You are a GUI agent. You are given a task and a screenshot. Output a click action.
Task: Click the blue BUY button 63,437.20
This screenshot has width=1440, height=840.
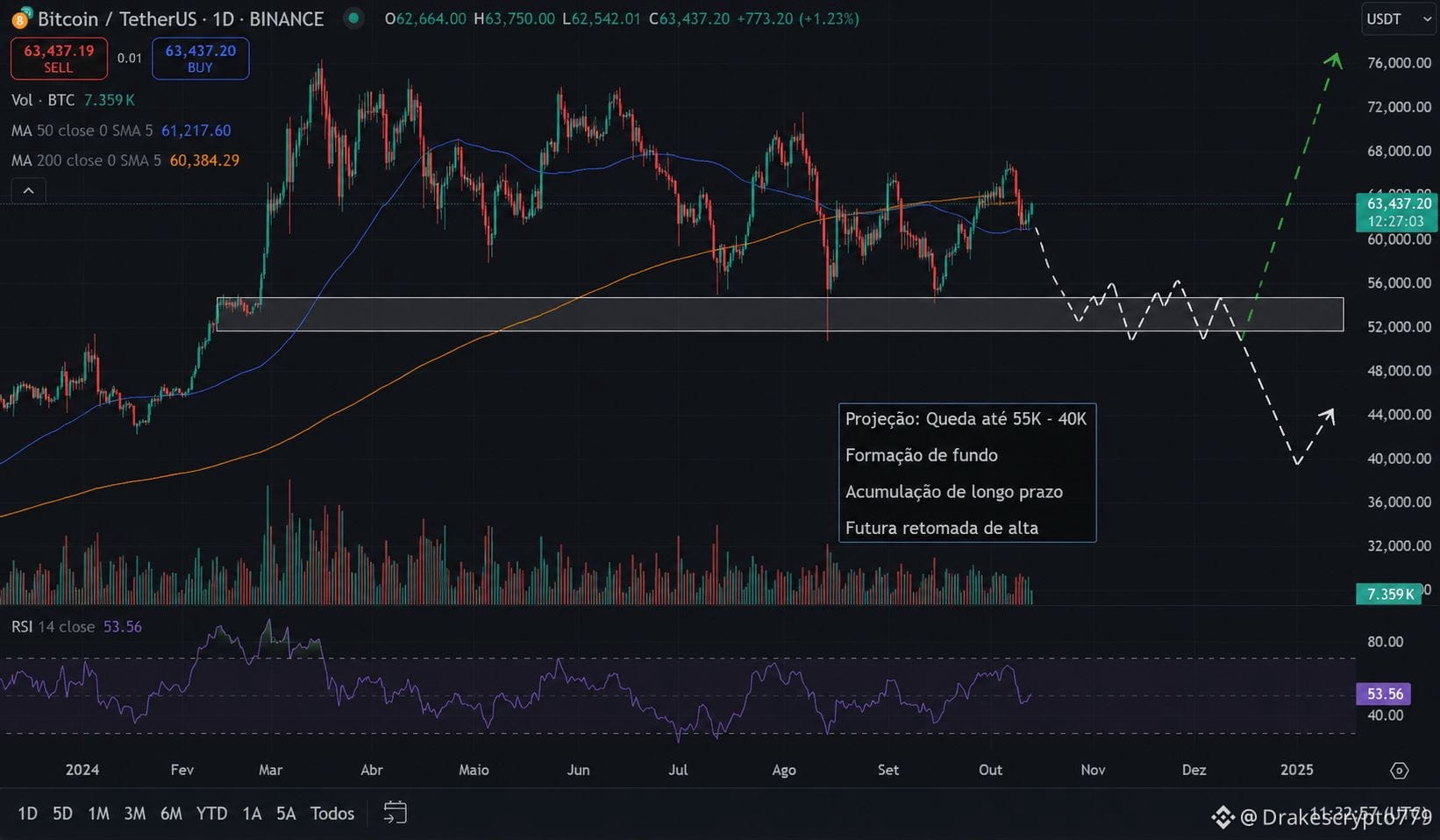click(x=200, y=59)
